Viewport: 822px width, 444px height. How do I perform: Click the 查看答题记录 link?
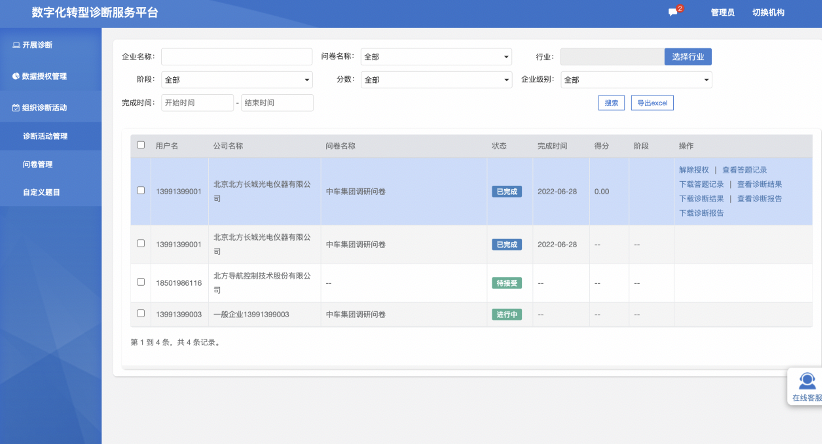pyautogui.click(x=744, y=170)
